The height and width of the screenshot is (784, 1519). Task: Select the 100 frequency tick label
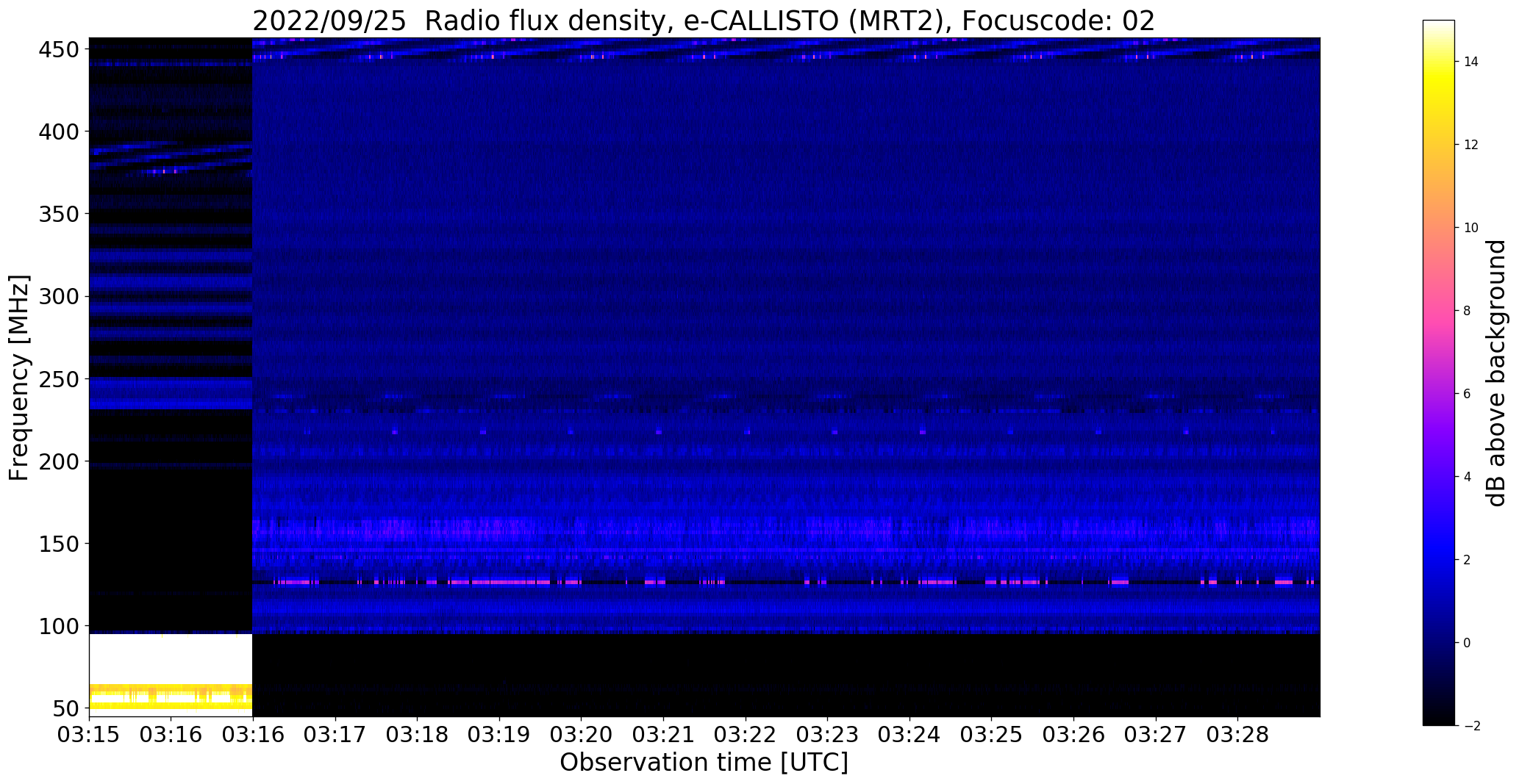pyautogui.click(x=58, y=627)
